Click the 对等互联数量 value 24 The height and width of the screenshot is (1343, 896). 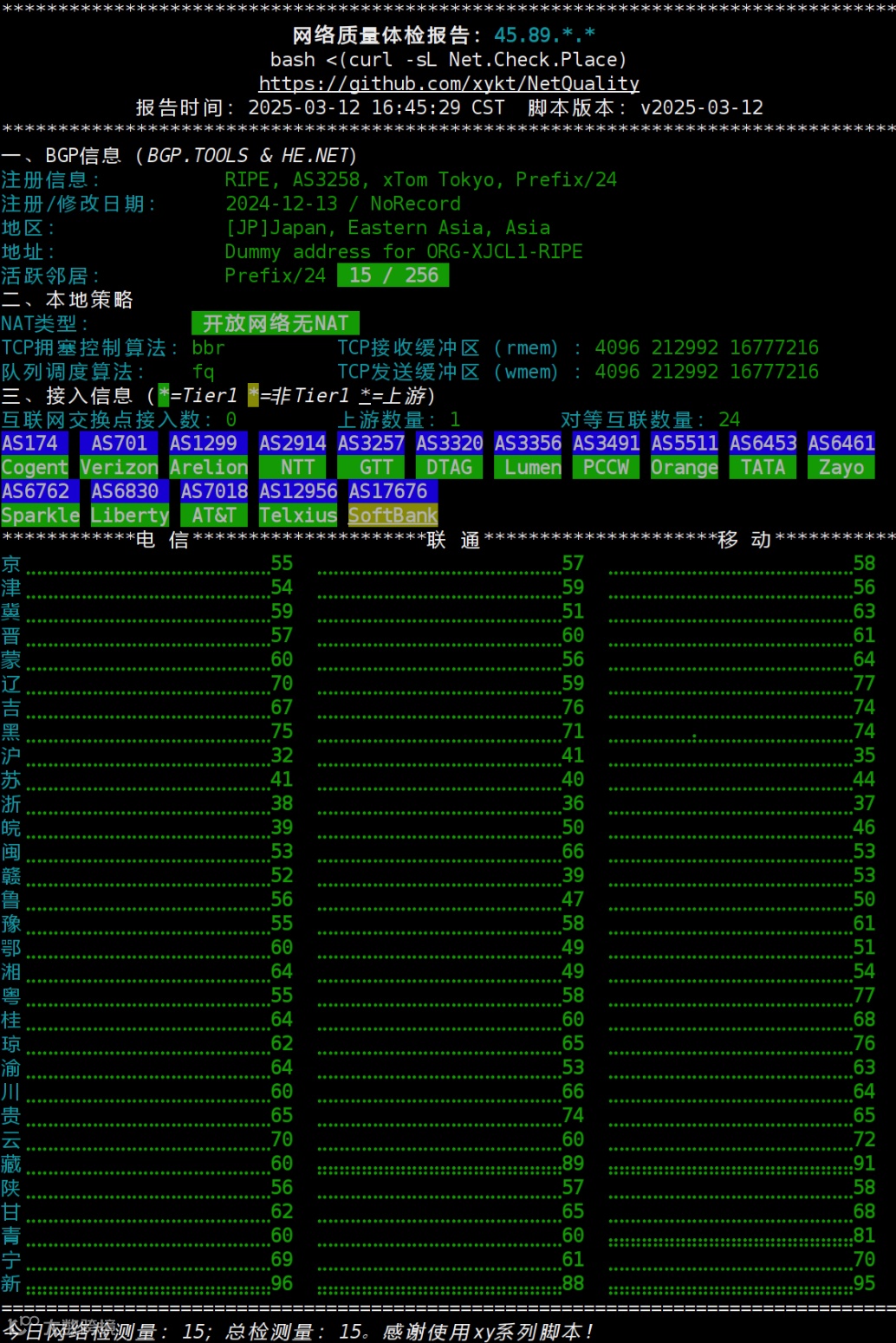729,420
